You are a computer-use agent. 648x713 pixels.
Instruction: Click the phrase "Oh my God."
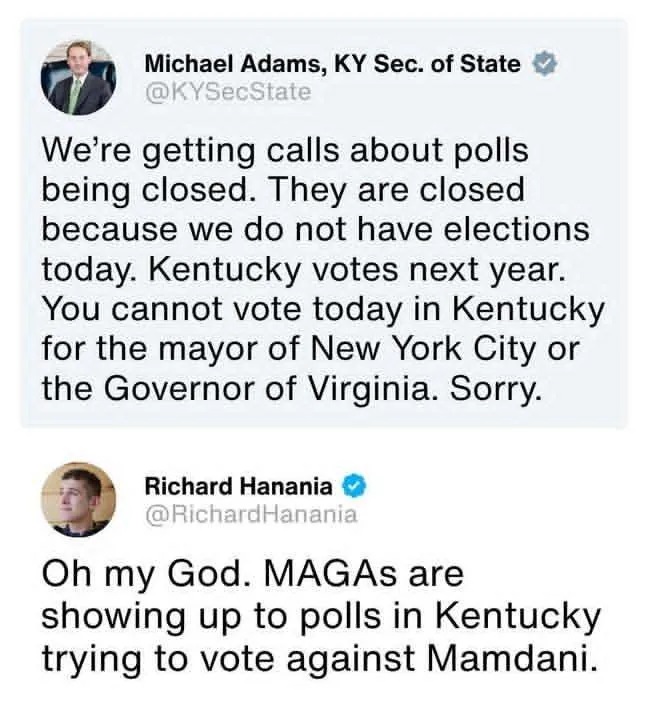point(140,575)
